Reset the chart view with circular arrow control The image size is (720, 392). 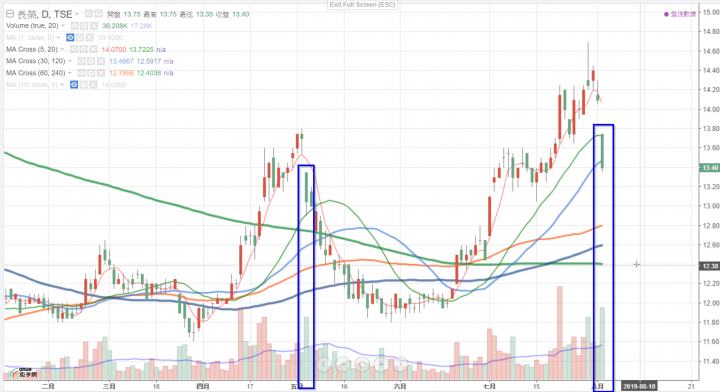362,364
